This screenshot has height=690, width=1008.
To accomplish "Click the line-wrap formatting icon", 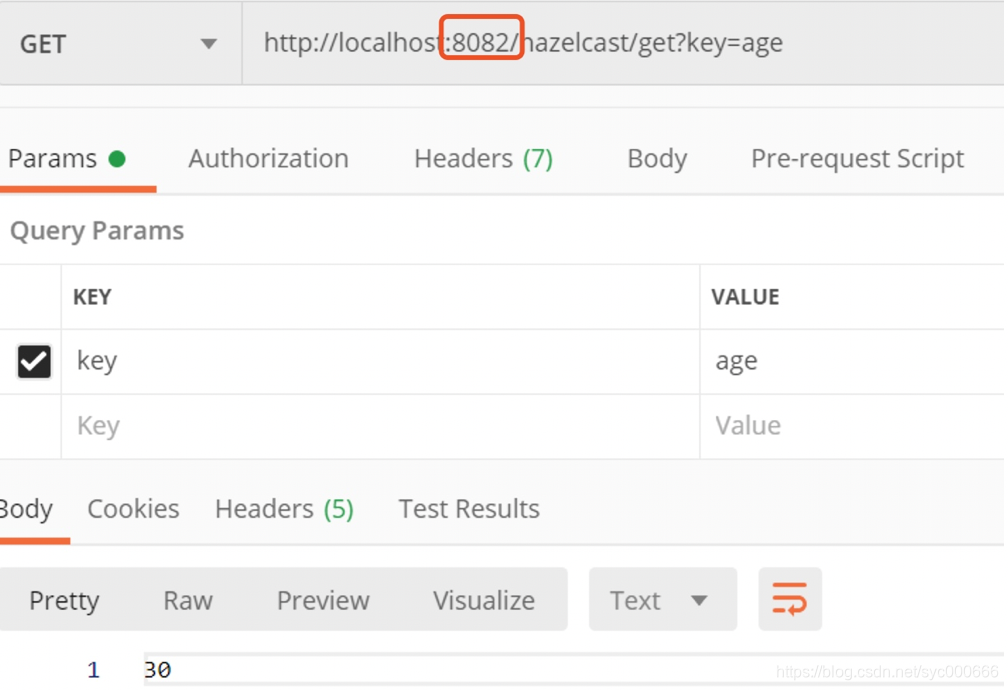I will 790,599.
